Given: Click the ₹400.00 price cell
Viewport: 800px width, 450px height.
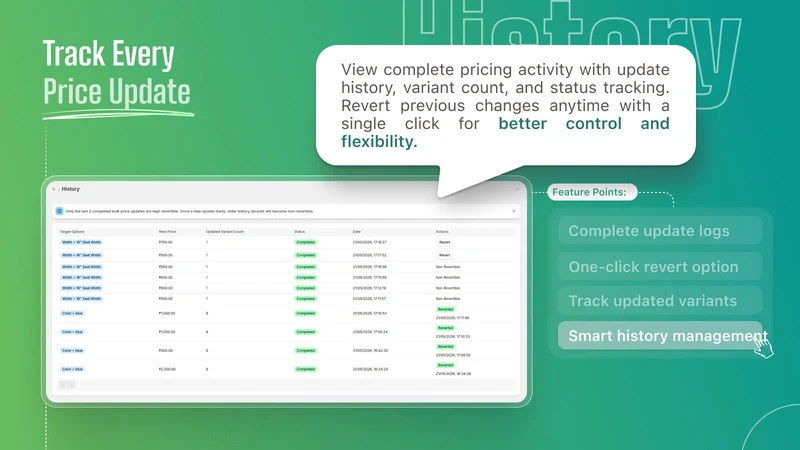Looking at the screenshot, I should (x=165, y=351).
